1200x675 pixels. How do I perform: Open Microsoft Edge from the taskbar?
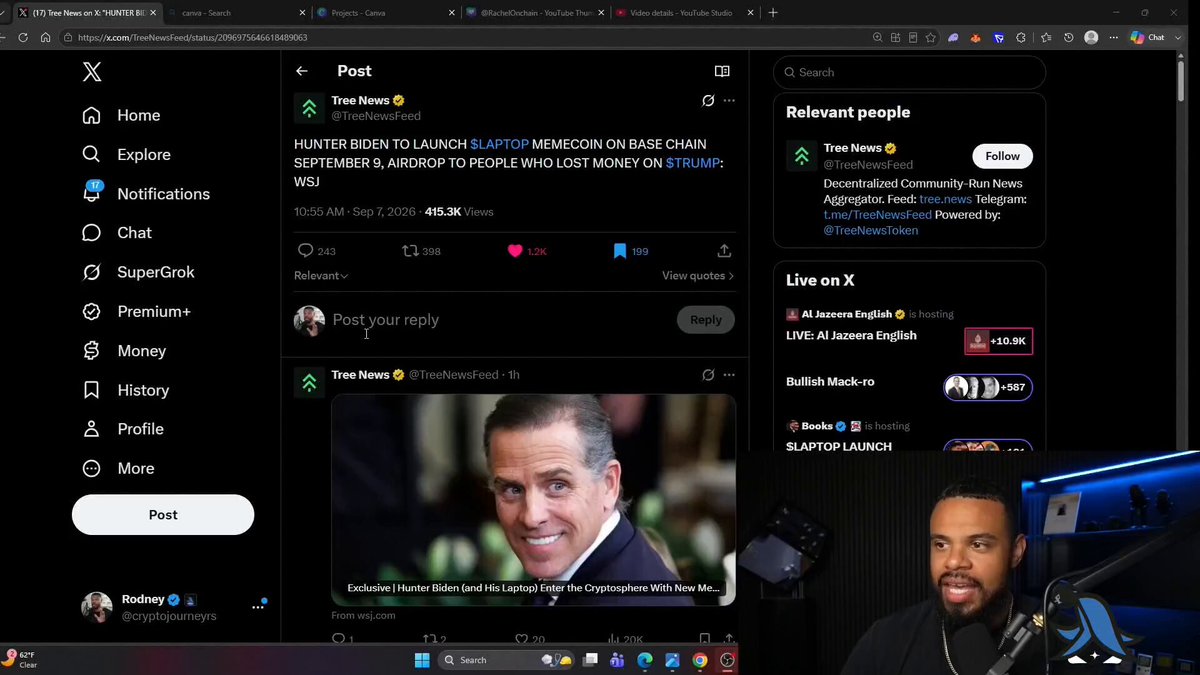pos(645,660)
